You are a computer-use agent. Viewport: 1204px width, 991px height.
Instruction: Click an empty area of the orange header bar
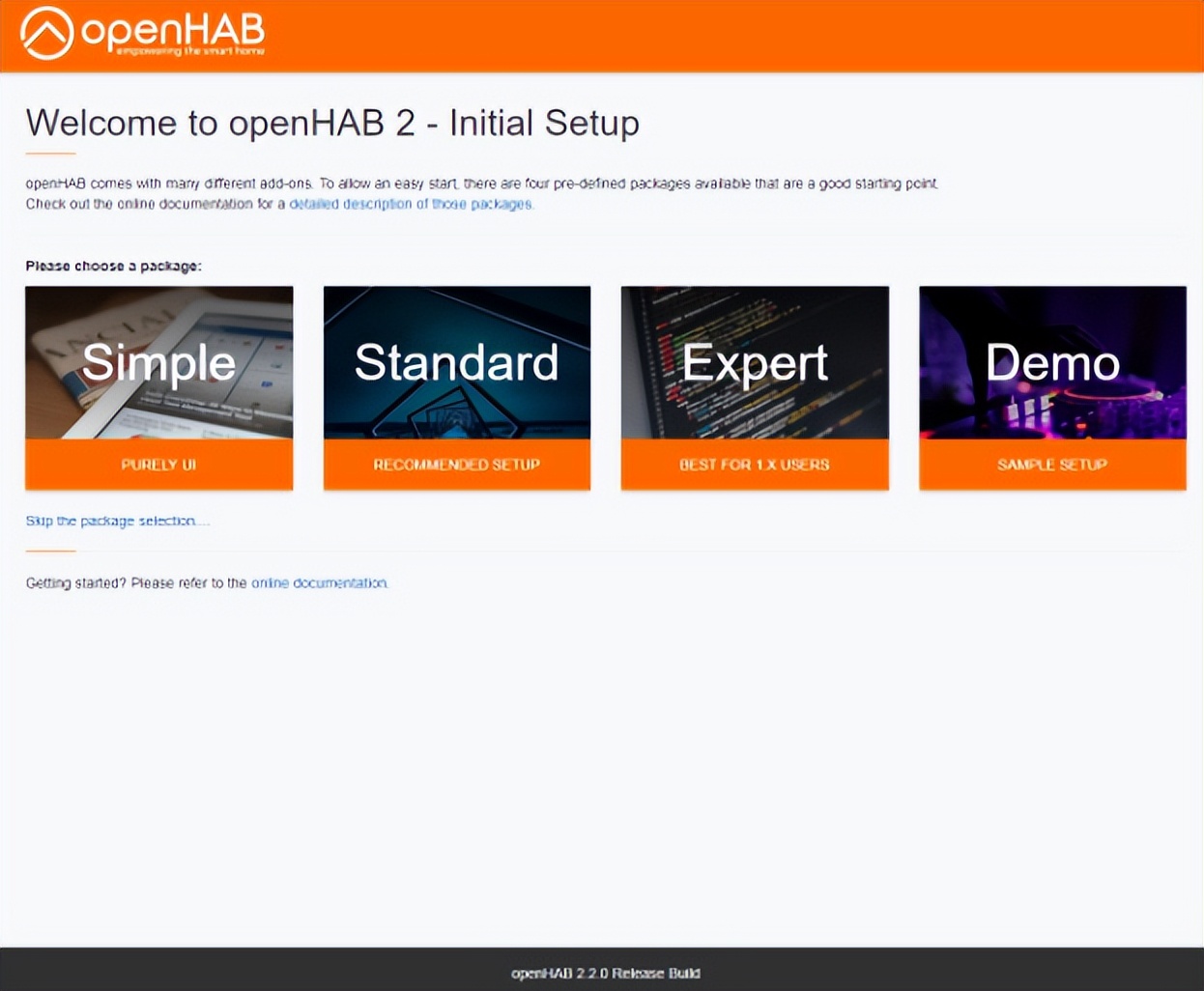click(734, 35)
